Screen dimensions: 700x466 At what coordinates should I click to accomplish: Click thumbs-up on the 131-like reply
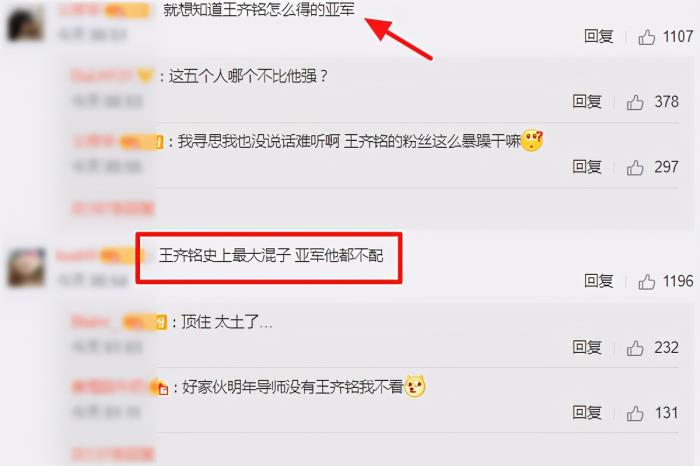(635, 413)
